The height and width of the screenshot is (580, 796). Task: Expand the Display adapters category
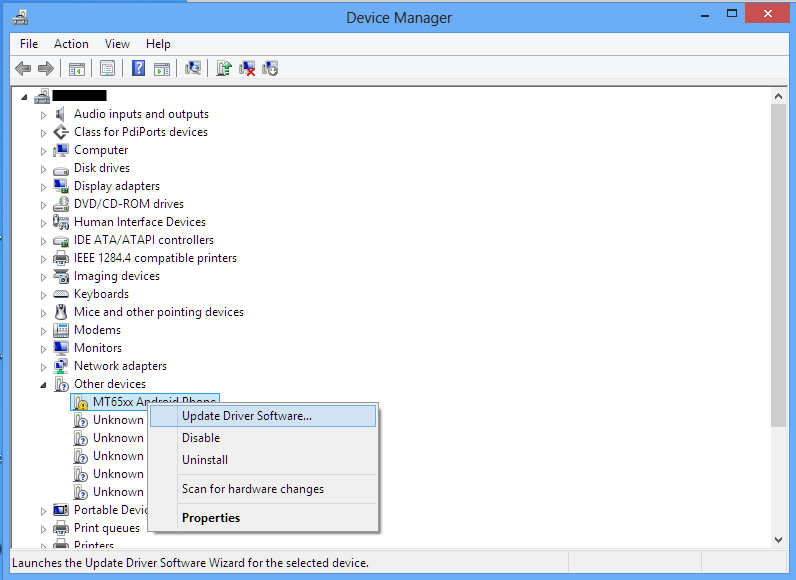coord(43,187)
